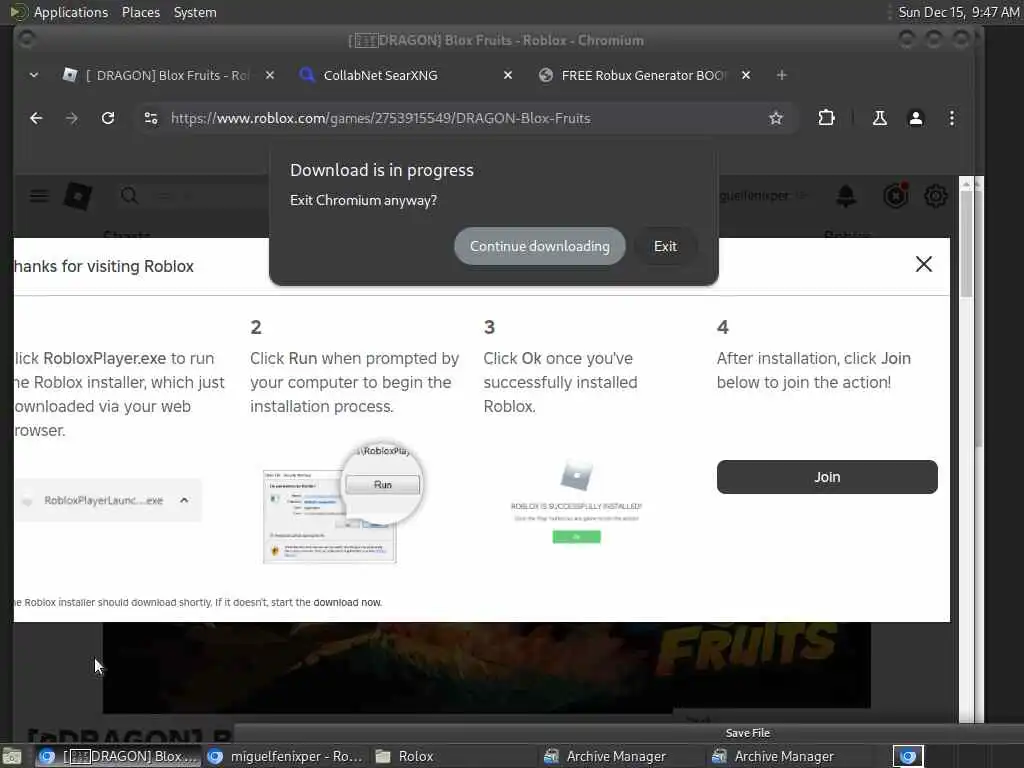1024x768 pixels.
Task: Click the 'download now' link
Action: pos(347,602)
